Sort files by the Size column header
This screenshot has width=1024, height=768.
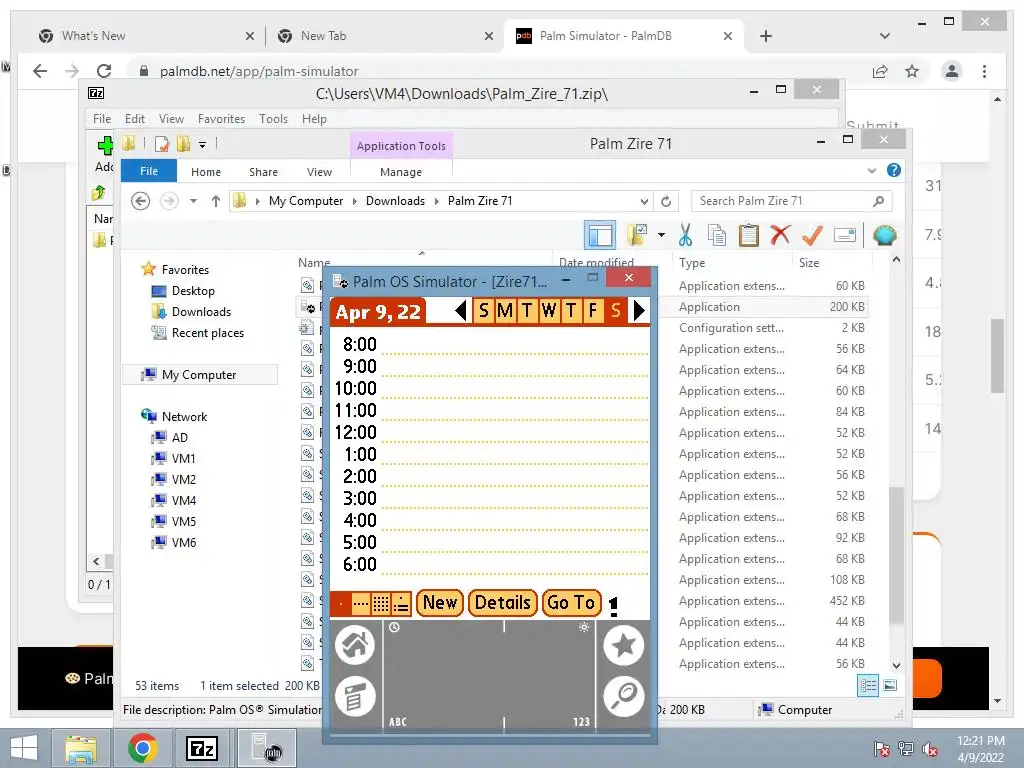(809, 263)
